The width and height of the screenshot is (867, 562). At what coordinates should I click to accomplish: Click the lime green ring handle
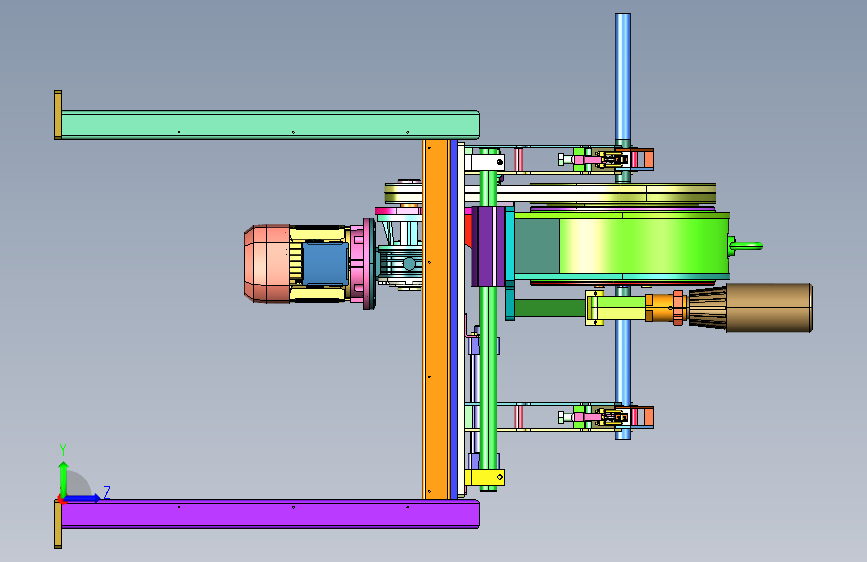pyautogui.click(x=746, y=246)
